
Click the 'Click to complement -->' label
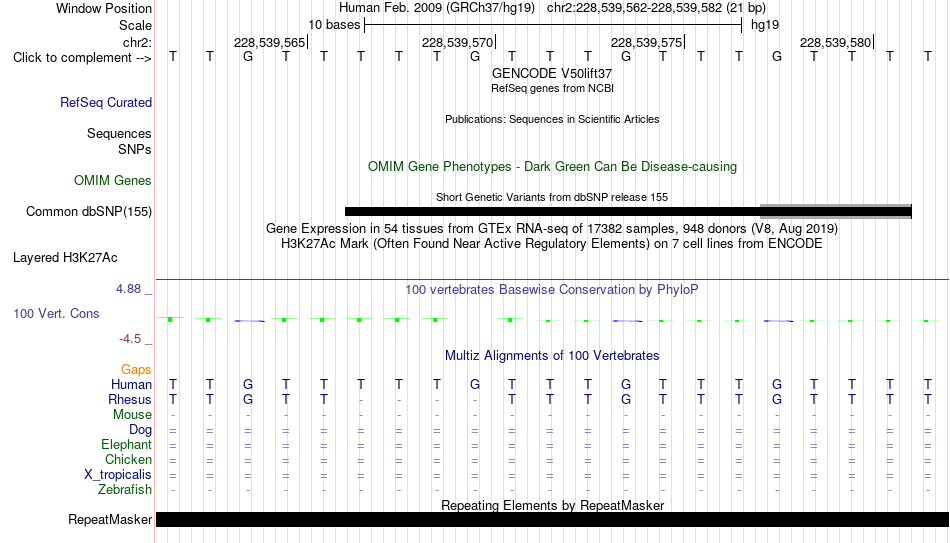(82, 58)
